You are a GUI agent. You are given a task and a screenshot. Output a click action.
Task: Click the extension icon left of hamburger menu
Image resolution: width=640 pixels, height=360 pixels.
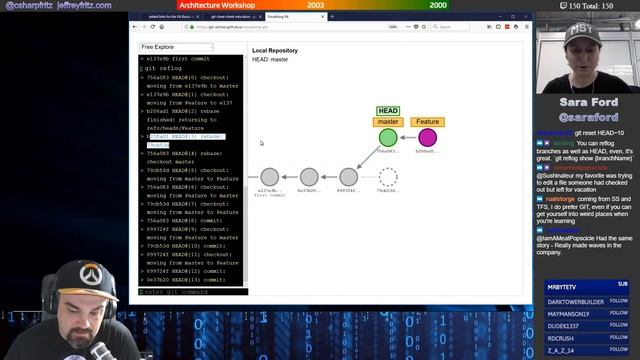pyautogui.click(x=516, y=27)
